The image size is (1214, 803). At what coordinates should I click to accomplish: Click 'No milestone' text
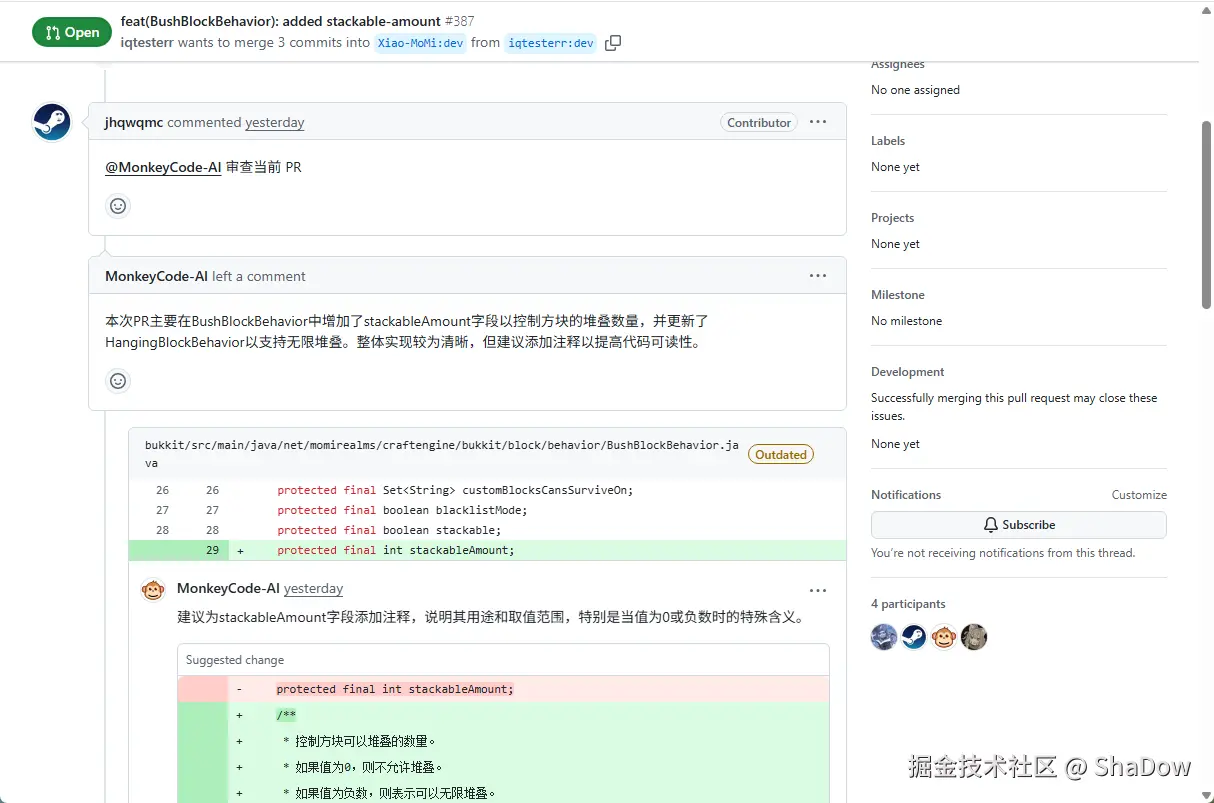906,321
